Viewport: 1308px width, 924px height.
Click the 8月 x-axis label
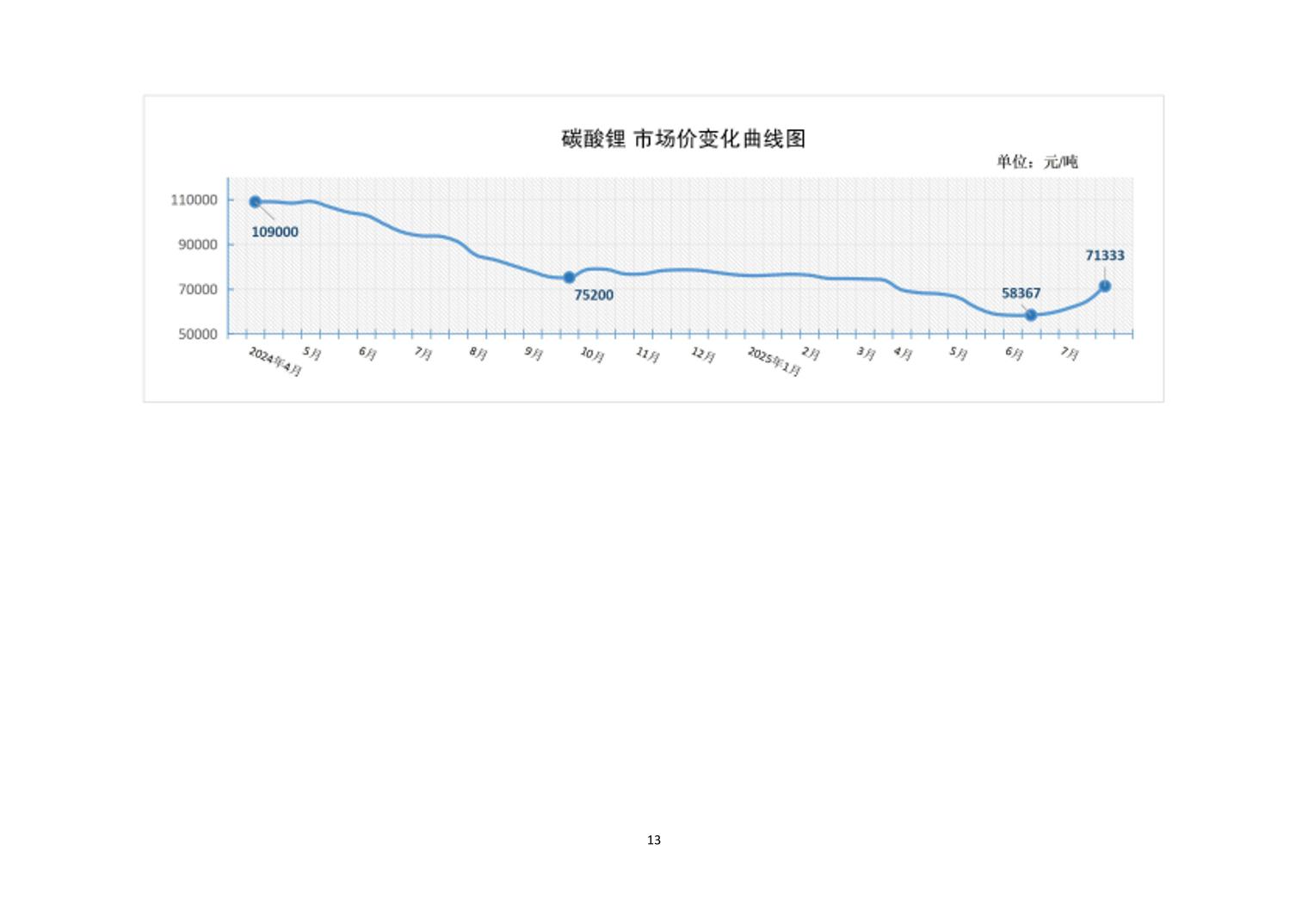(478, 354)
